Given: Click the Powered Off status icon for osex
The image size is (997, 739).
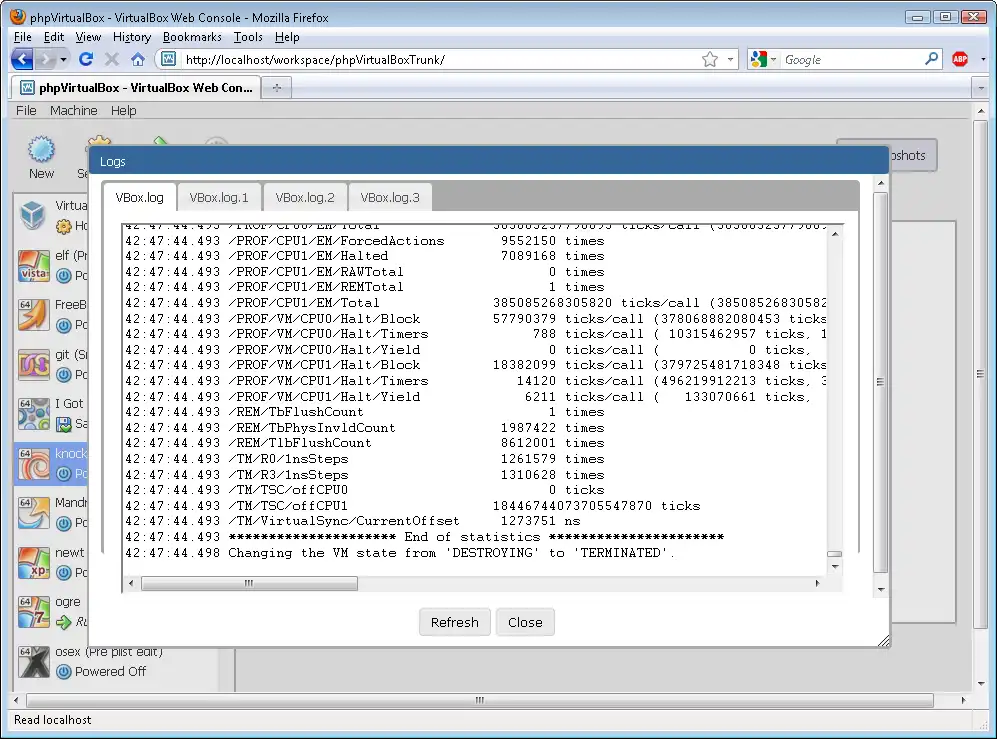Looking at the screenshot, I should coord(64,672).
